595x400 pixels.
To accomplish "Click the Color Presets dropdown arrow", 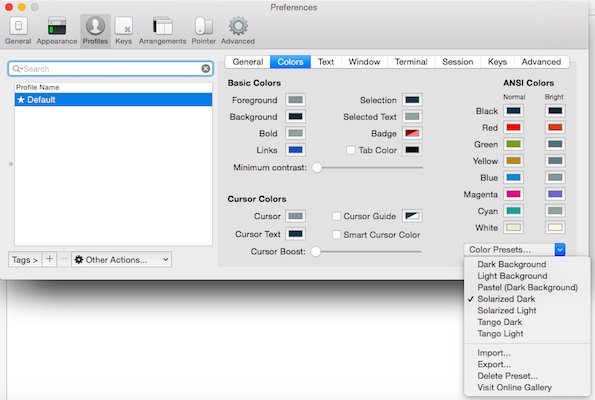I will click(560, 250).
